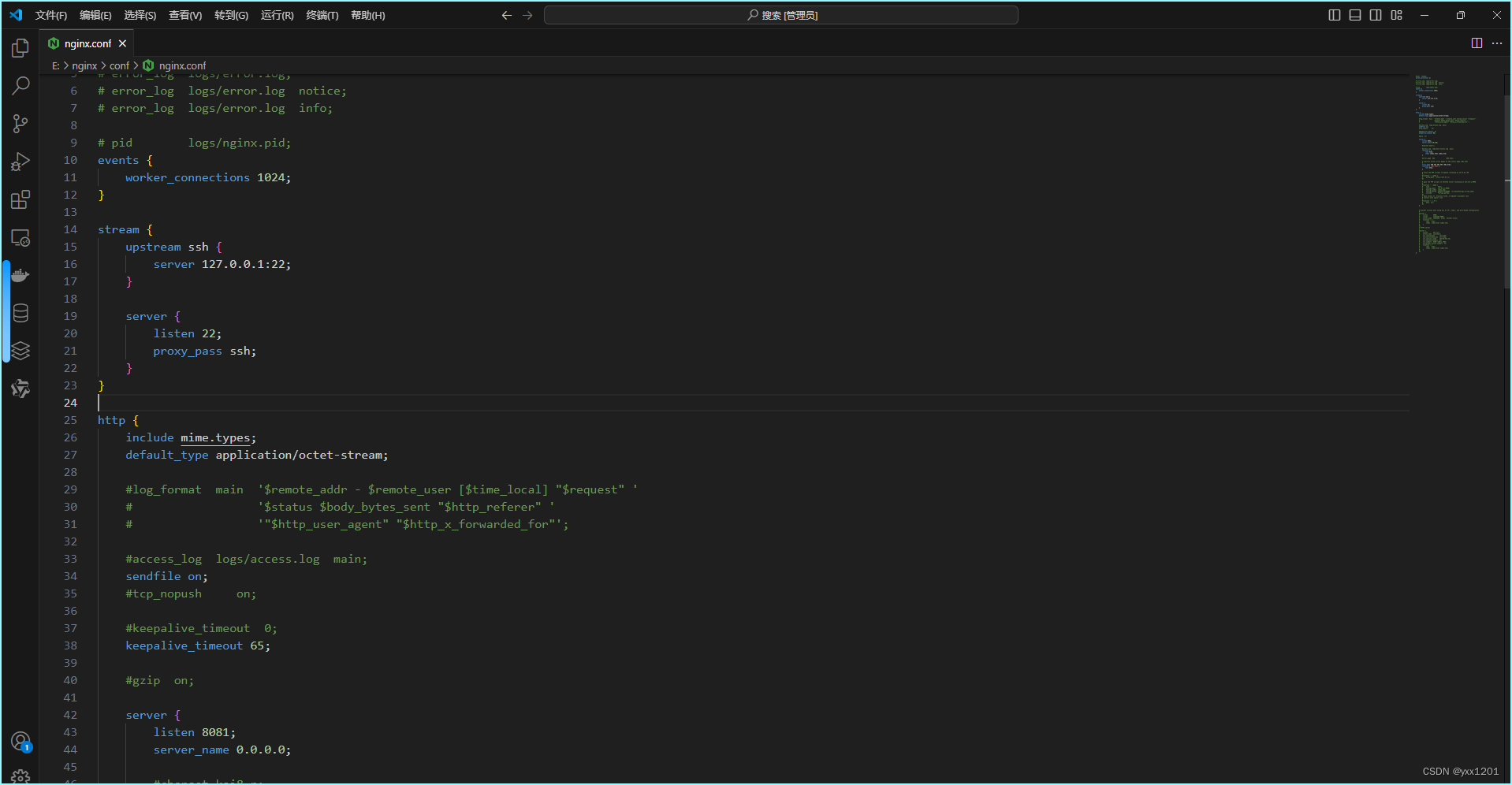Open the Explorer view in activity bar
The image size is (1512, 785).
20,48
